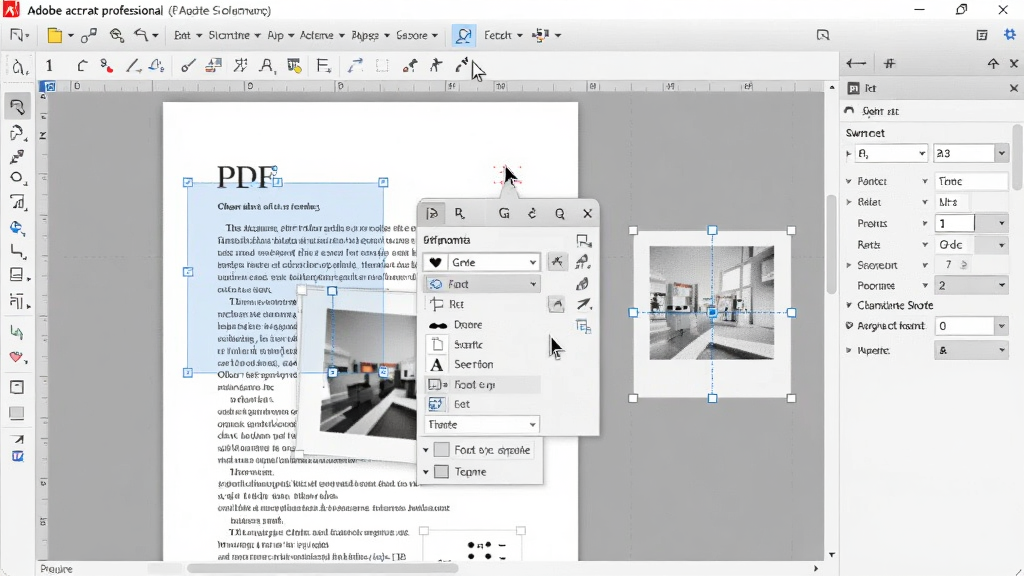Viewport: 1024px width, 576px height.
Task: Click the vertical scrollbar in right panel
Action: (x=1018, y=156)
